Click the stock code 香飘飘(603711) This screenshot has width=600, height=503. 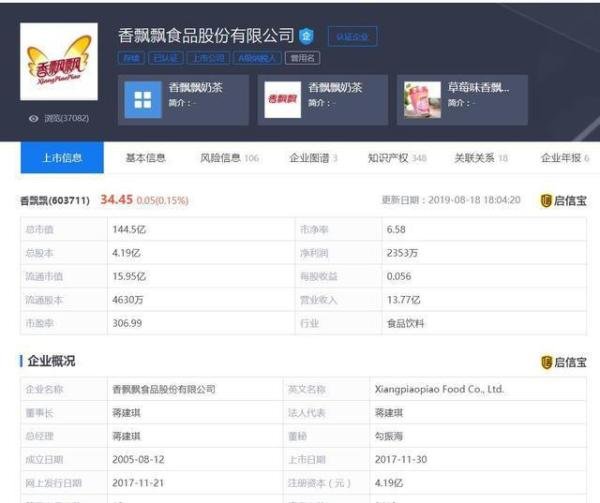pyautogui.click(x=55, y=200)
